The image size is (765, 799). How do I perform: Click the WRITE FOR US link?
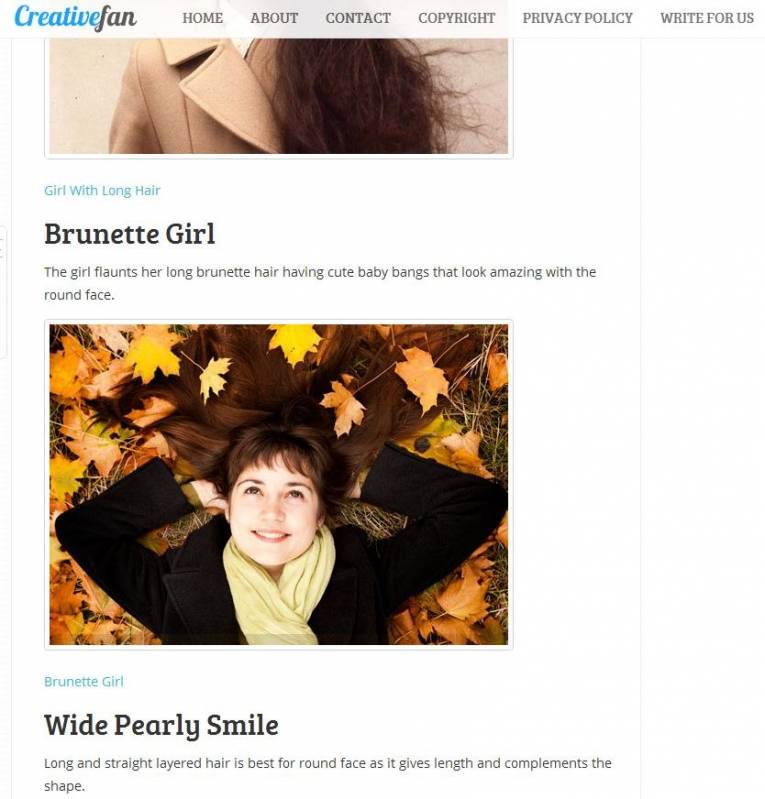click(x=706, y=18)
